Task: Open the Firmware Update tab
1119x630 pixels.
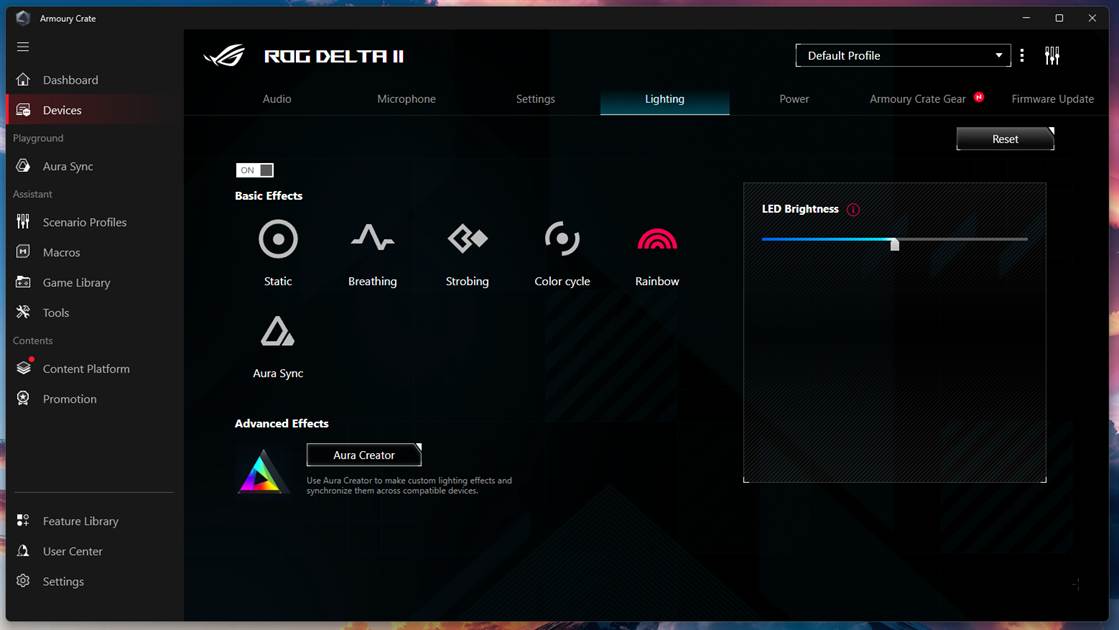Action: pos(1053,99)
